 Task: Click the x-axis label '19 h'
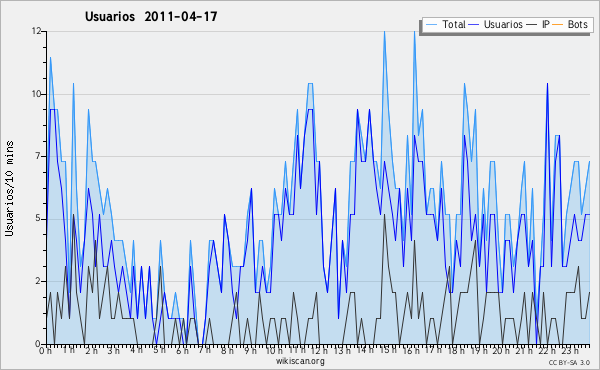point(478,350)
